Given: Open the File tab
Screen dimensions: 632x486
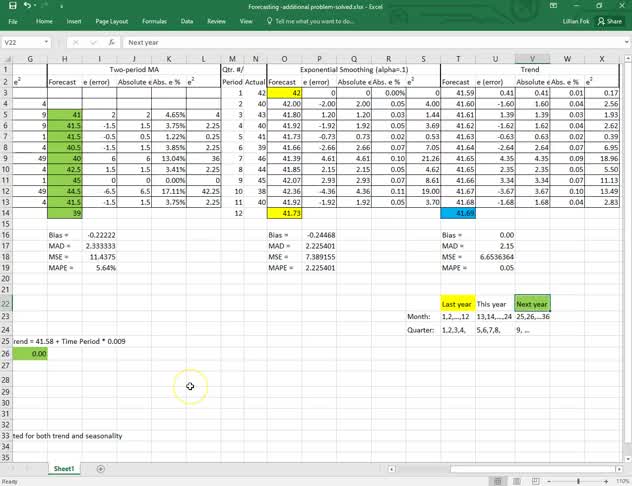Looking at the screenshot, I should [x=13, y=20].
